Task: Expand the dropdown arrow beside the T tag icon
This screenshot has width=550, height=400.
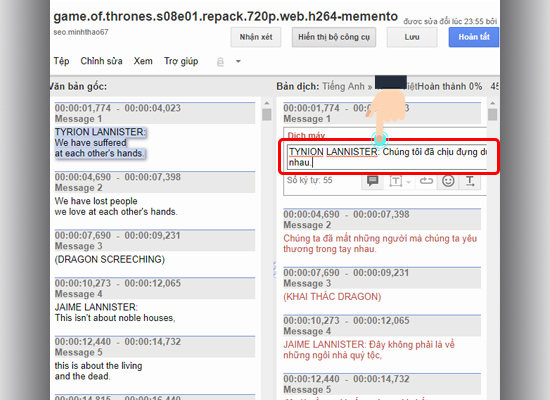Action: pos(408,182)
